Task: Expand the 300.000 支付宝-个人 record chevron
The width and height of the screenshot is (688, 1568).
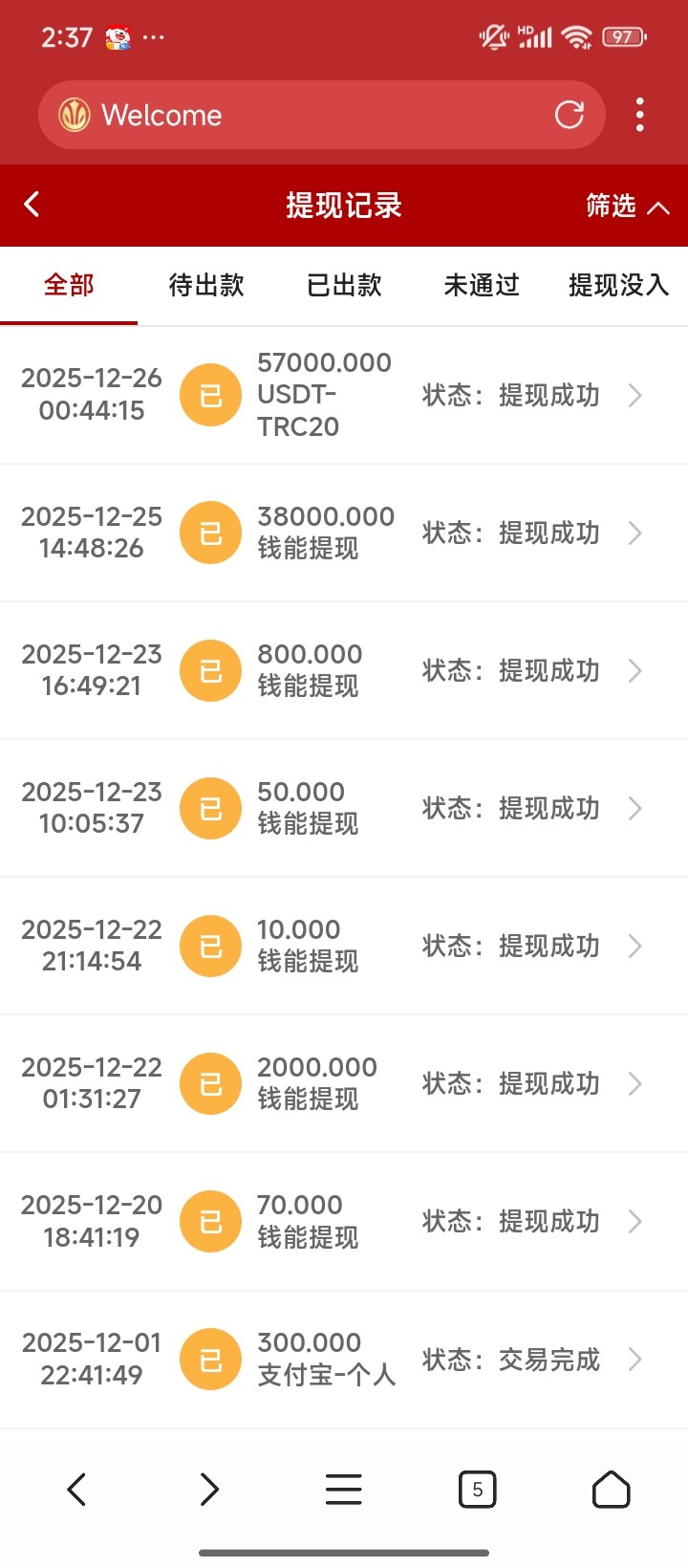Action: 634,1359
